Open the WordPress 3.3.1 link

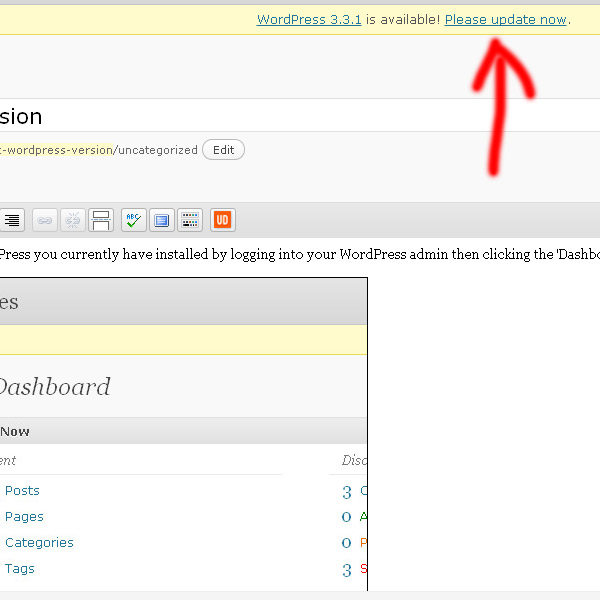point(309,19)
